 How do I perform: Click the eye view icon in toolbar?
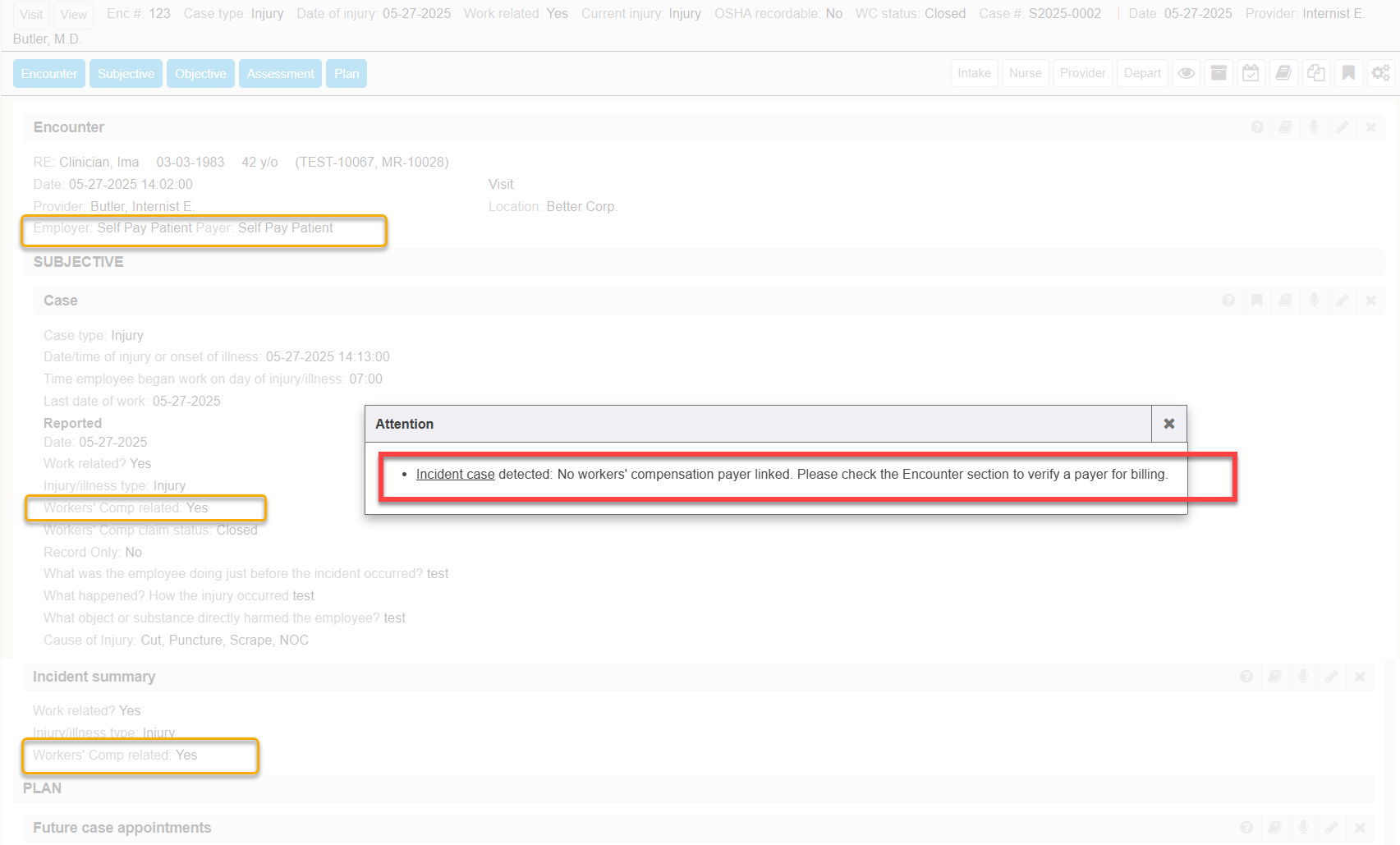point(1186,73)
